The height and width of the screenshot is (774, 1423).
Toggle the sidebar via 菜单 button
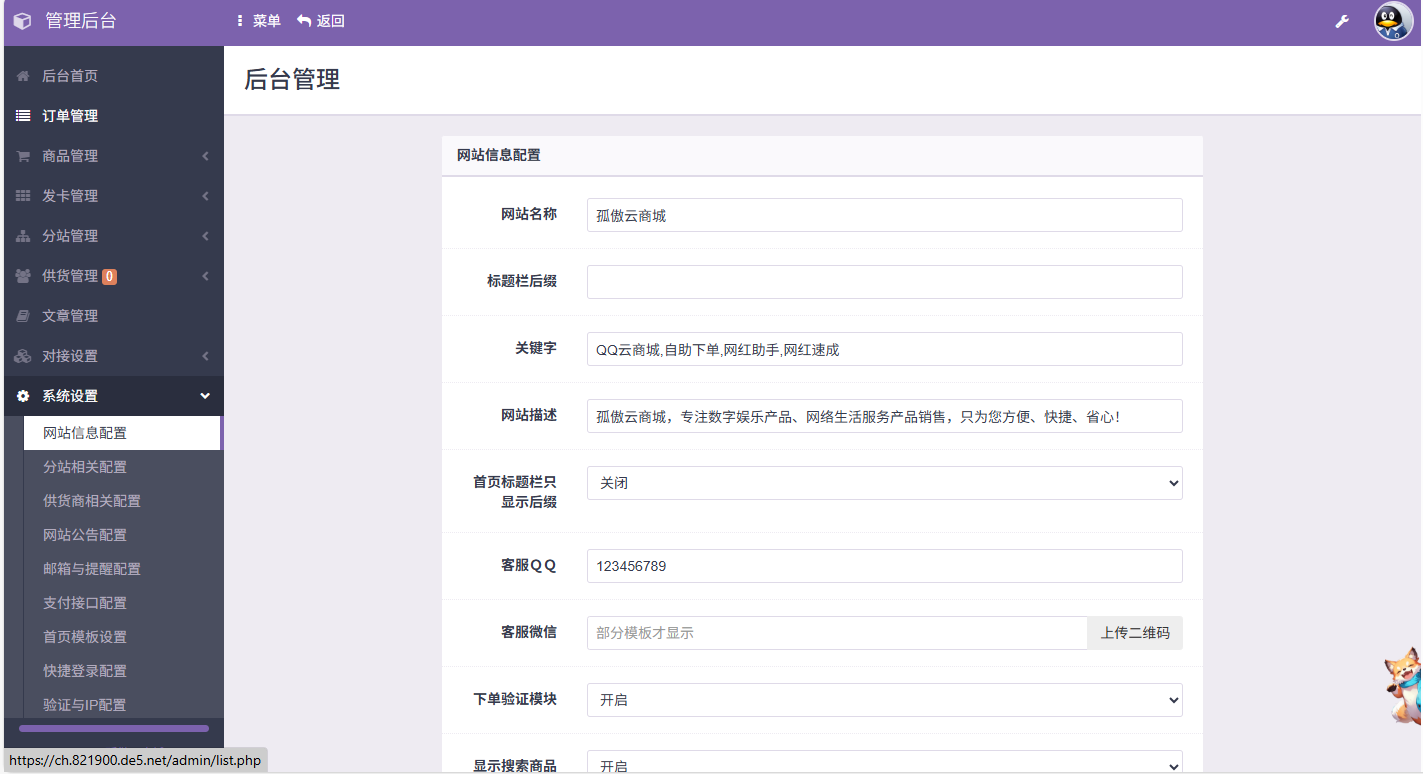point(259,21)
